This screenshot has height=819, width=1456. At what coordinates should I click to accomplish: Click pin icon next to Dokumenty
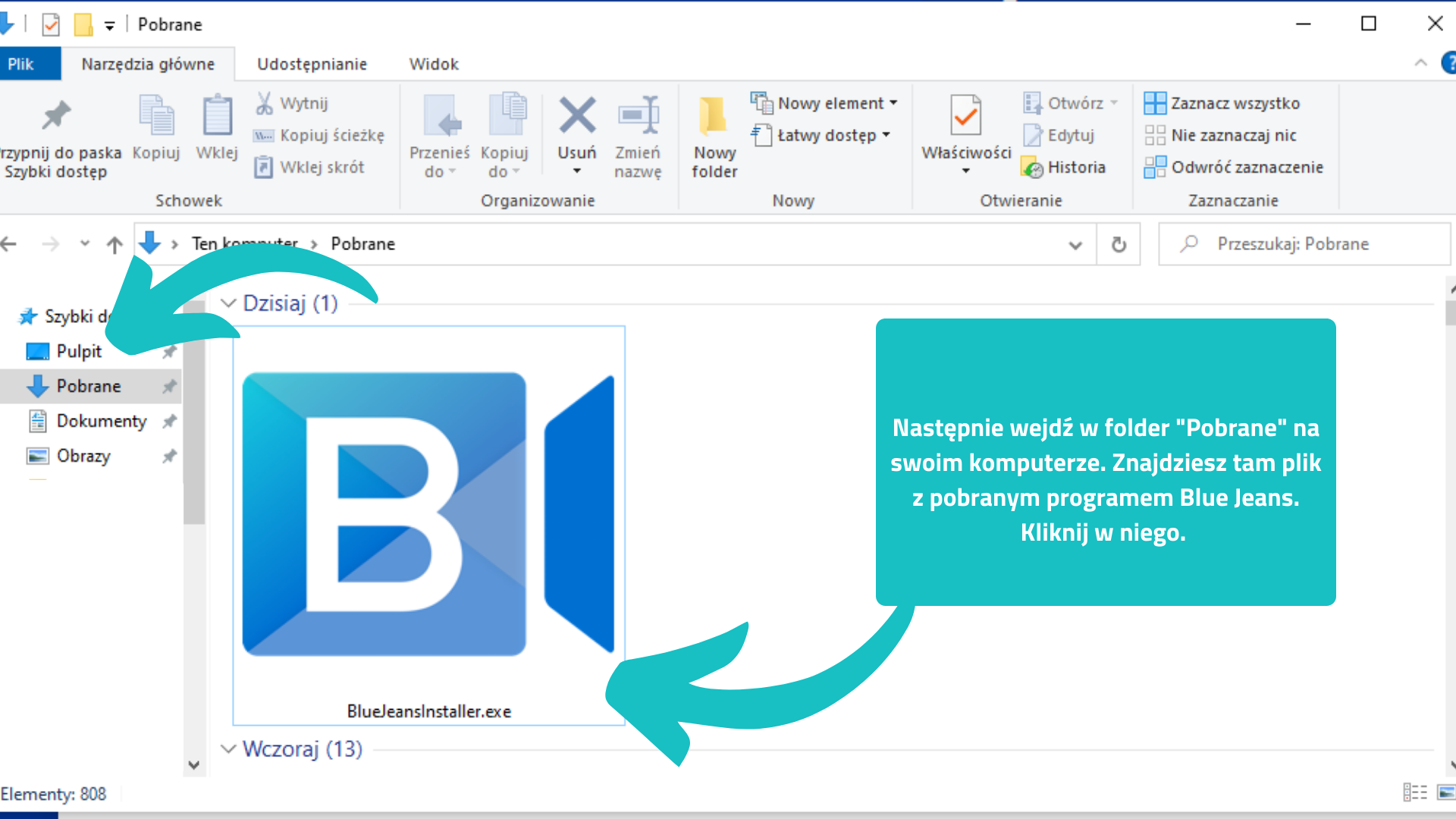click(169, 421)
